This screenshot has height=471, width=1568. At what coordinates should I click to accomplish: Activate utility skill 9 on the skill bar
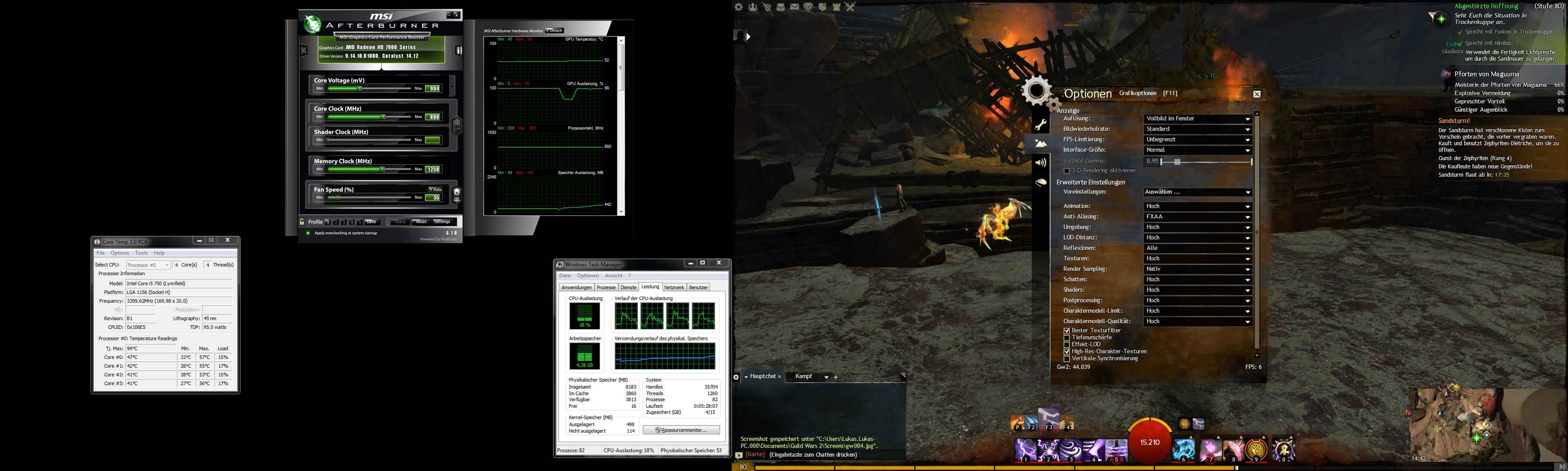pos(1256,450)
